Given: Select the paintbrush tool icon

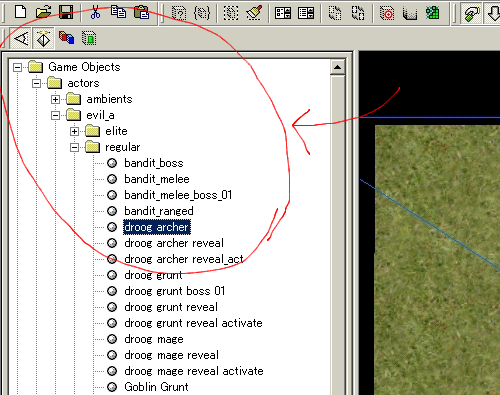Looking at the screenshot, I should click(x=254, y=13).
